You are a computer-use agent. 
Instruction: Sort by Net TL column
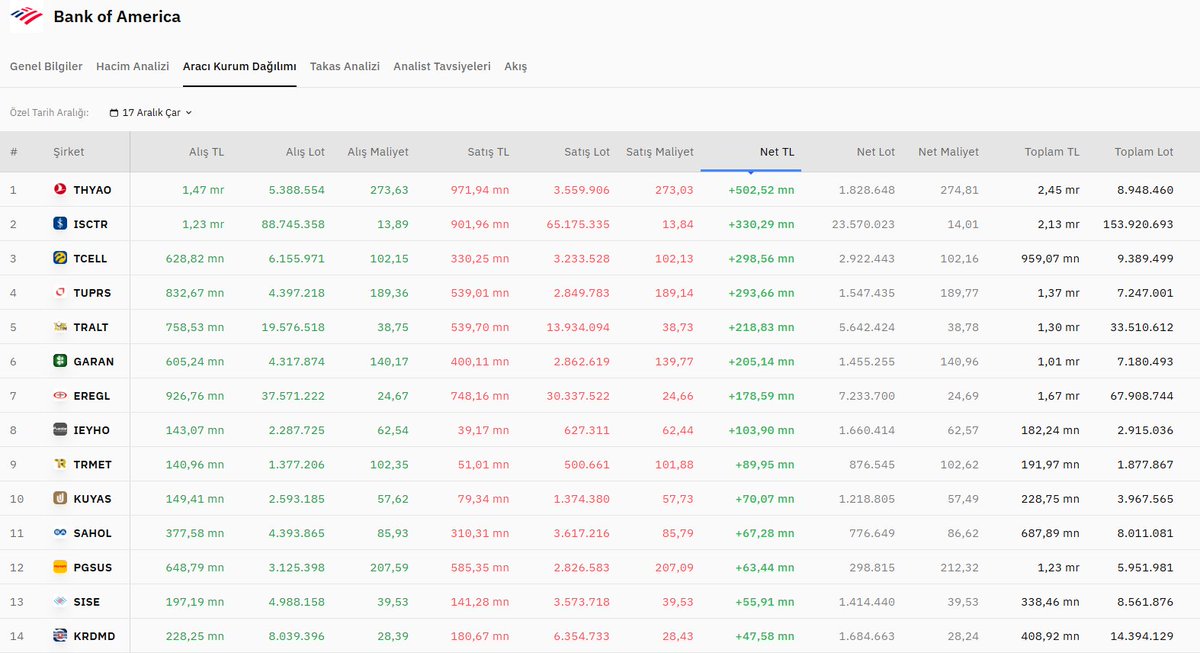click(777, 152)
